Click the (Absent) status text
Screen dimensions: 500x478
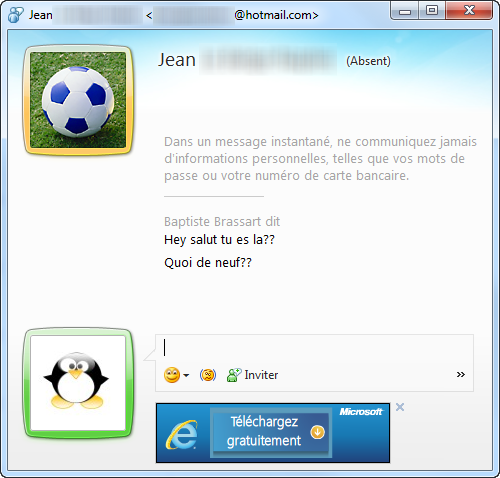(368, 61)
